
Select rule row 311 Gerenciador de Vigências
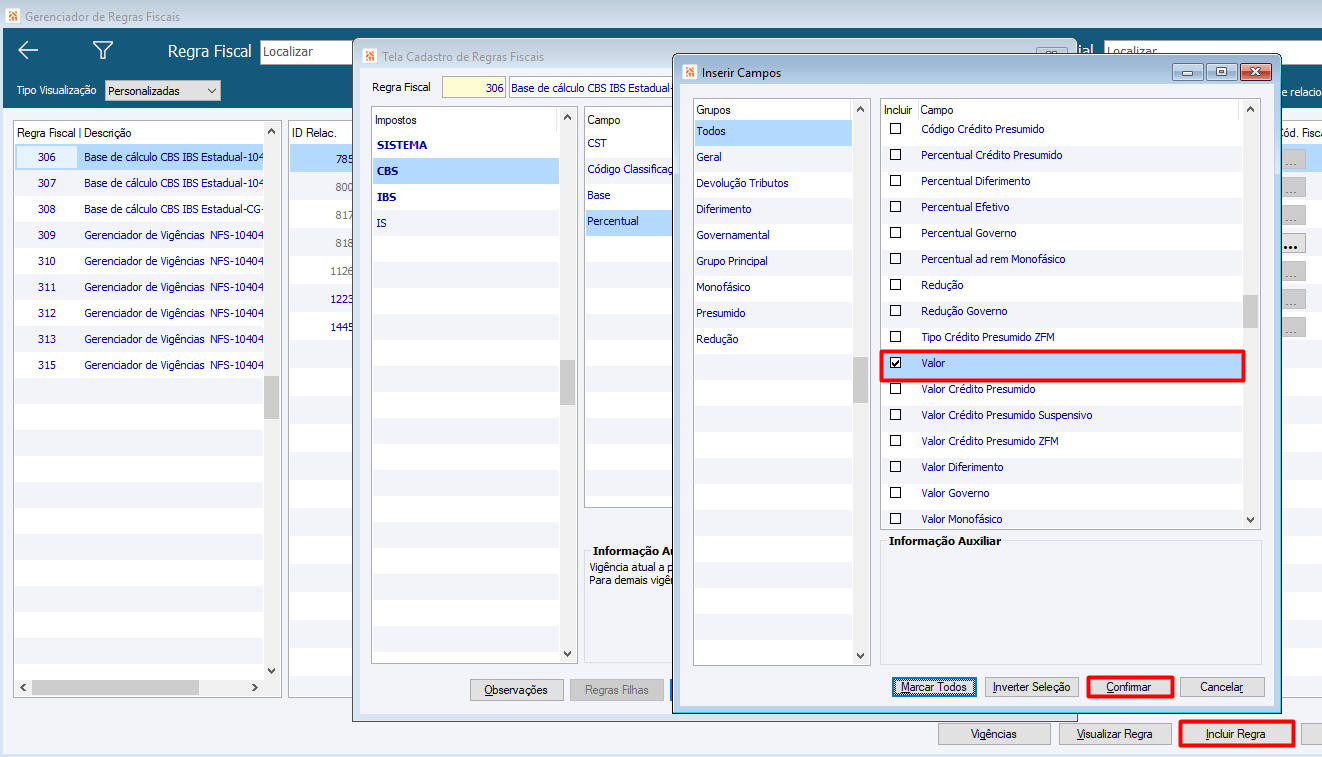[139, 287]
